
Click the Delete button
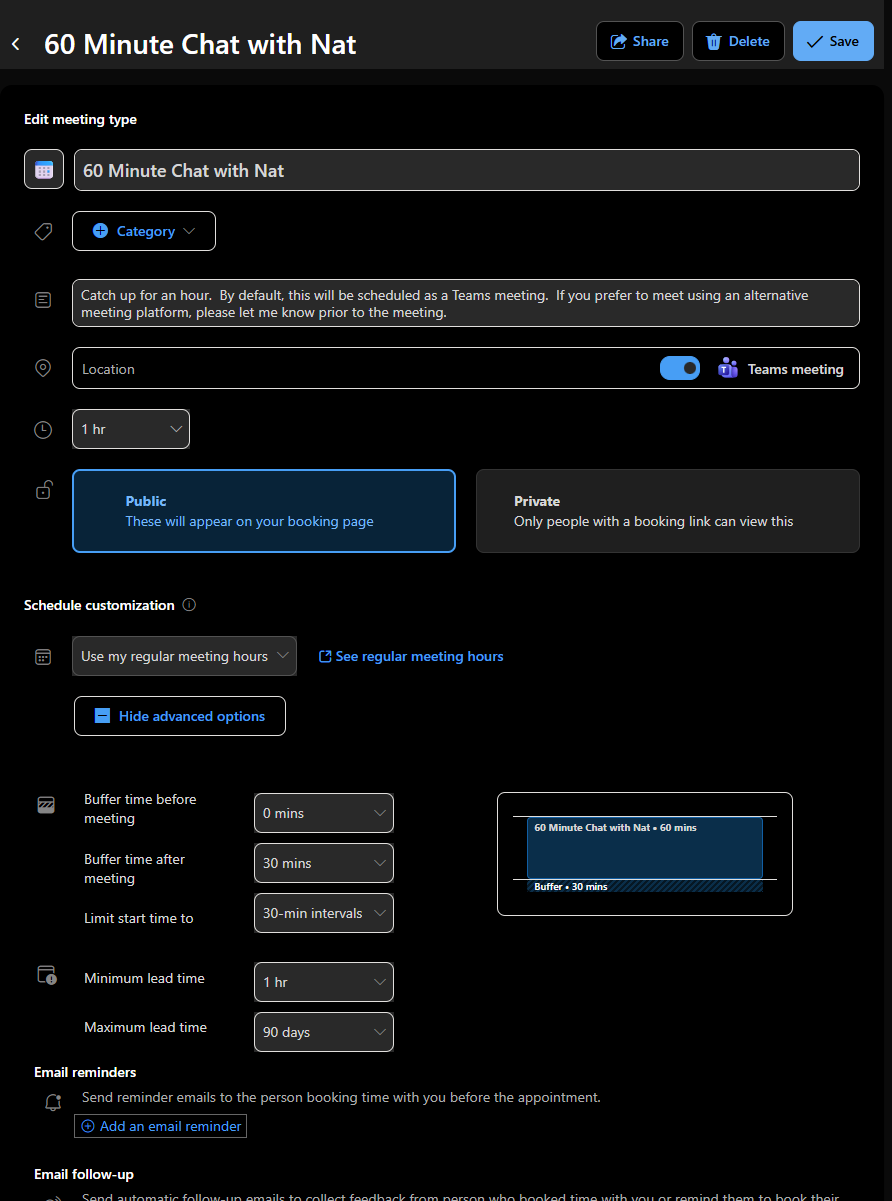(x=738, y=41)
